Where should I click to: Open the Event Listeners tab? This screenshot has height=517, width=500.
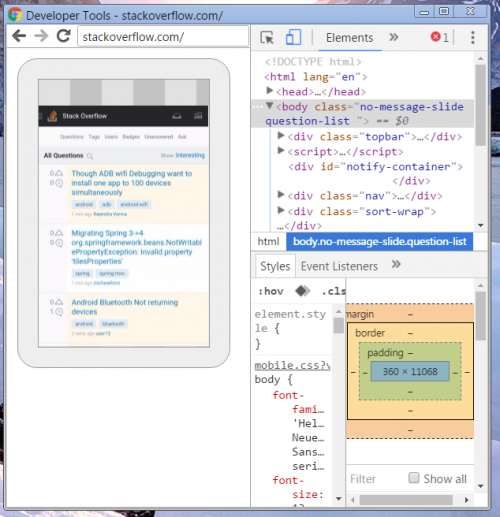point(339,266)
